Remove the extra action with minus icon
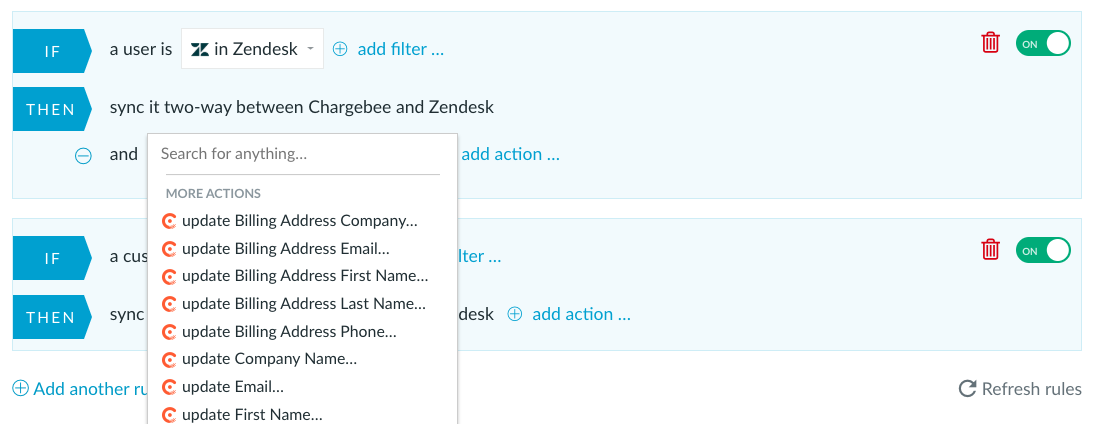 point(83,155)
